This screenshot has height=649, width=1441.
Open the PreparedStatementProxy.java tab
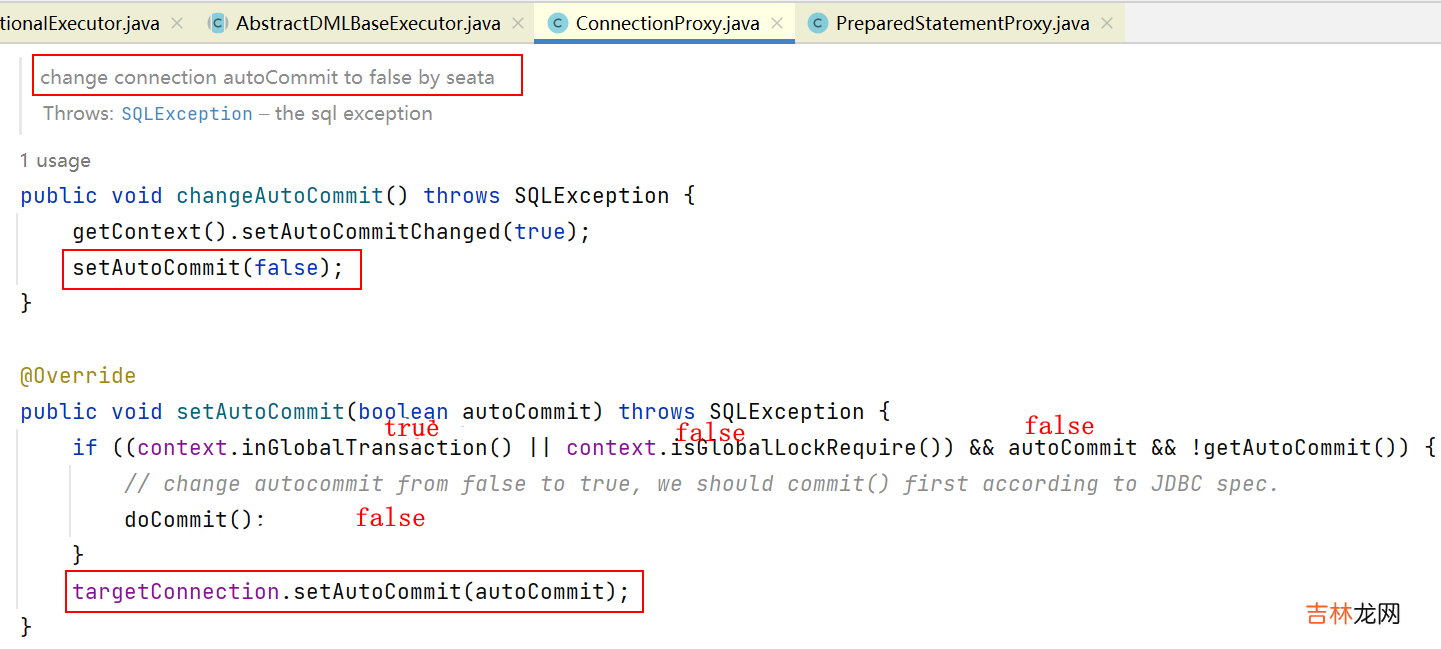[x=961, y=23]
